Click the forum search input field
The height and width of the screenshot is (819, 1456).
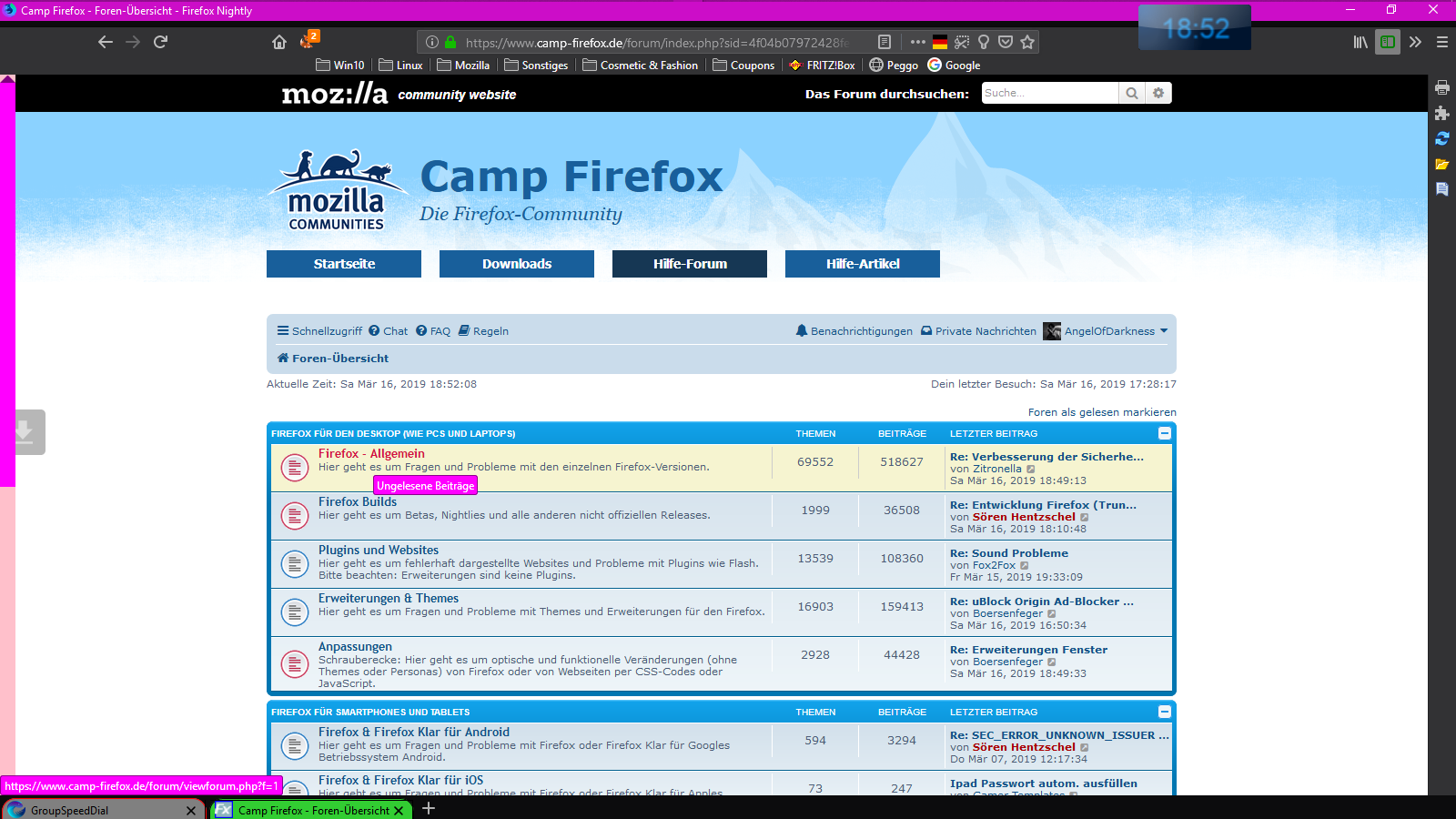1050,93
